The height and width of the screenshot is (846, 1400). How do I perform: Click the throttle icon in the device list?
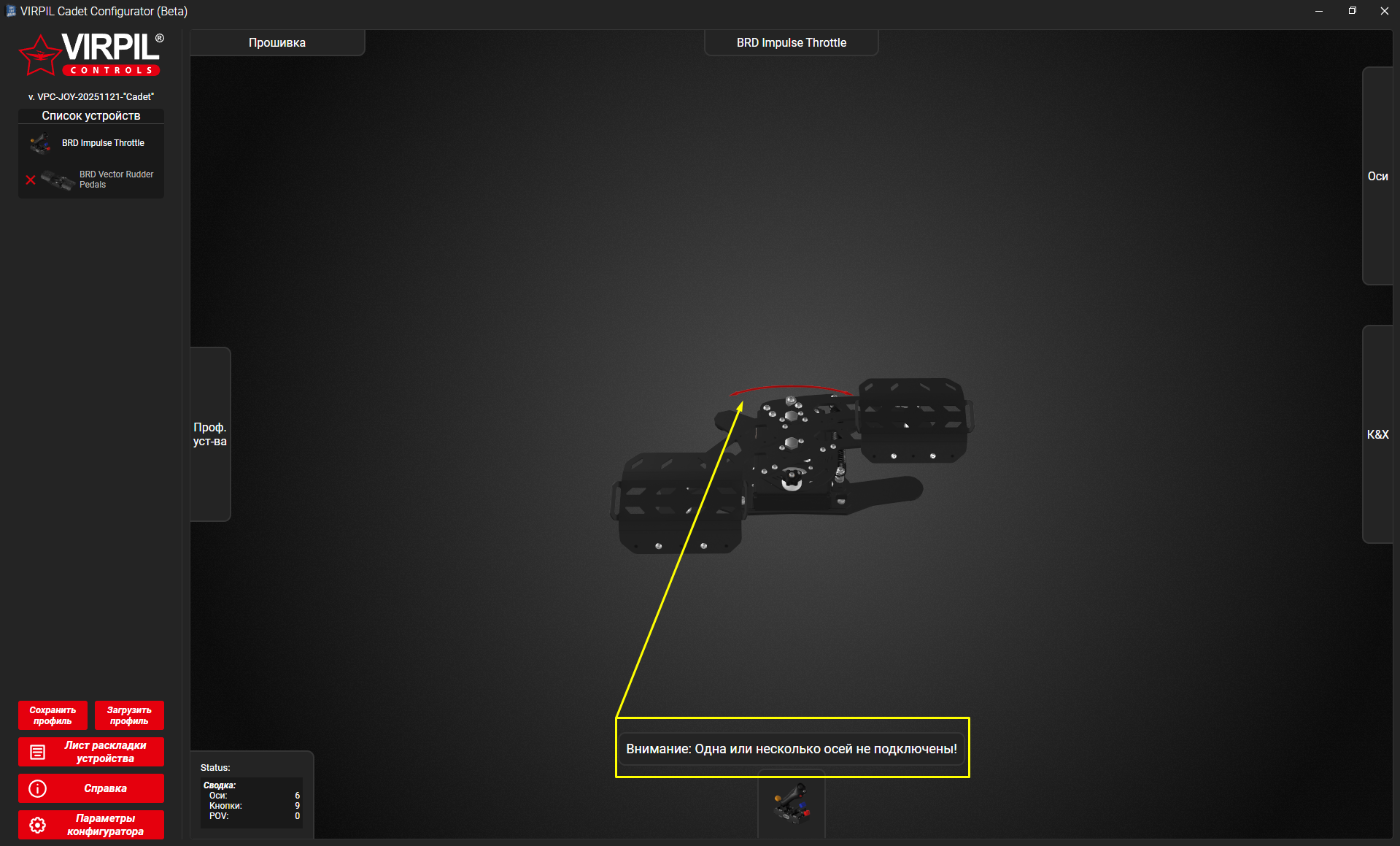[x=40, y=143]
